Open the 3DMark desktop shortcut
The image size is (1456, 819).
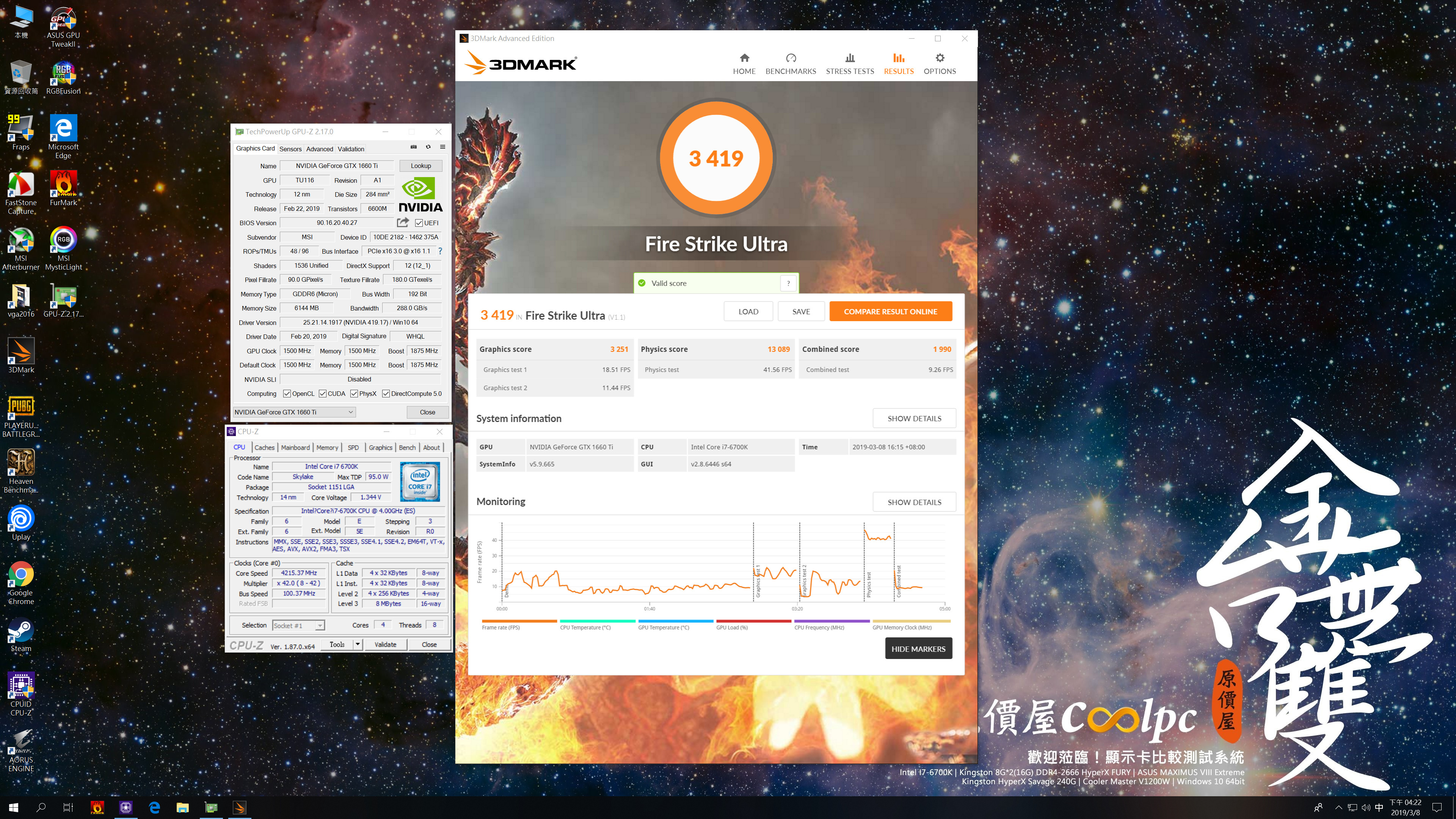pyautogui.click(x=21, y=356)
